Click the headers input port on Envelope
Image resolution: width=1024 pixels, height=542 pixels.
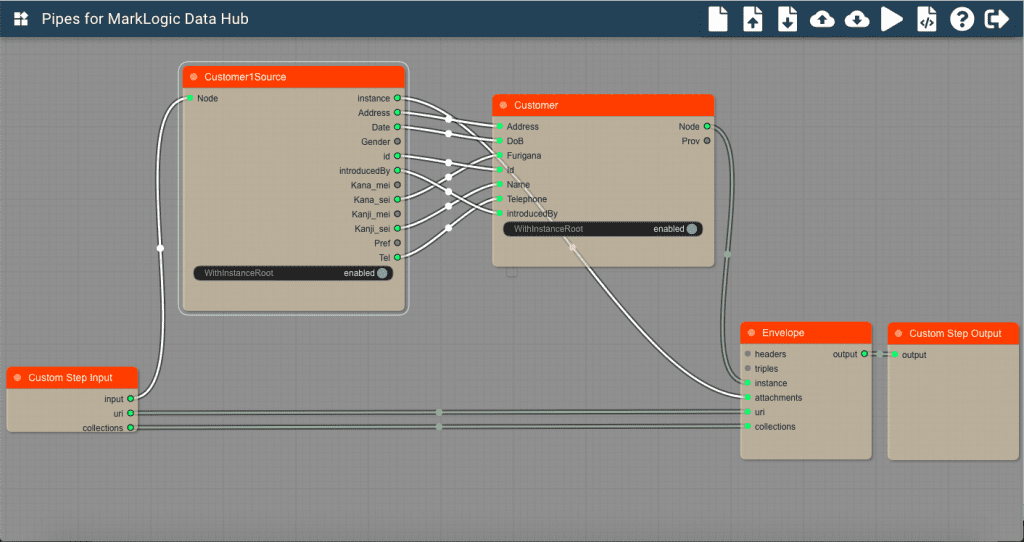[747, 354]
